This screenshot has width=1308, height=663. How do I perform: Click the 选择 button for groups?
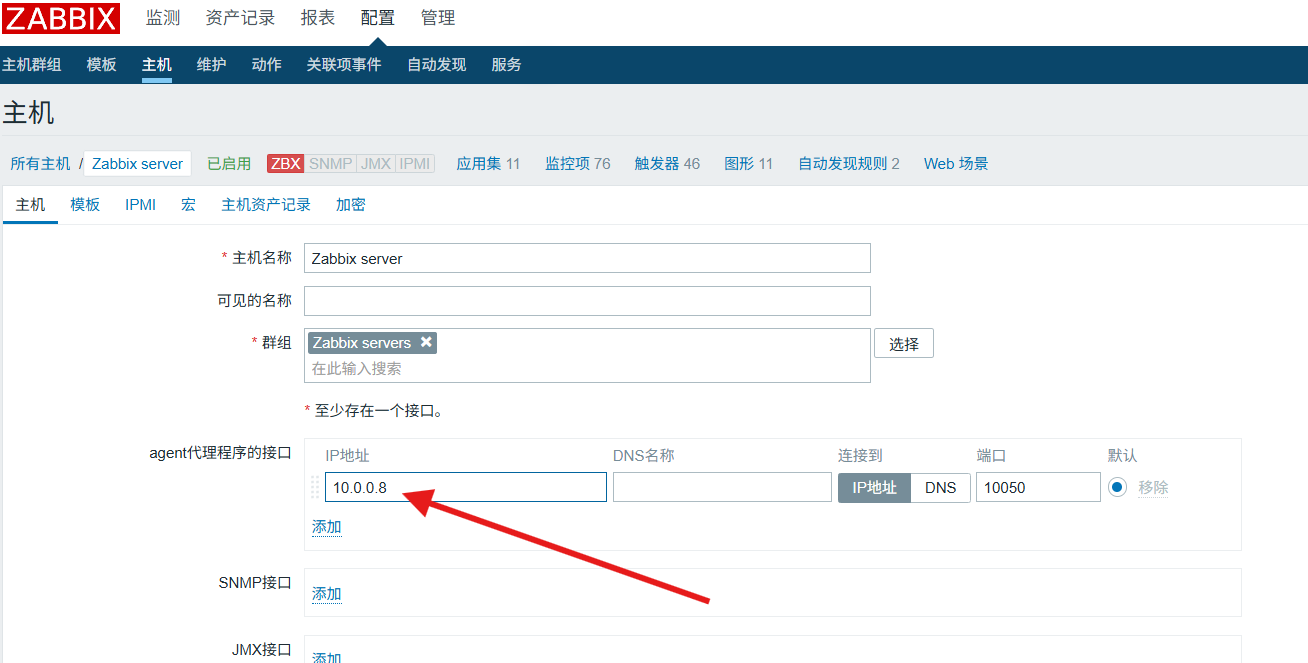[x=904, y=344]
